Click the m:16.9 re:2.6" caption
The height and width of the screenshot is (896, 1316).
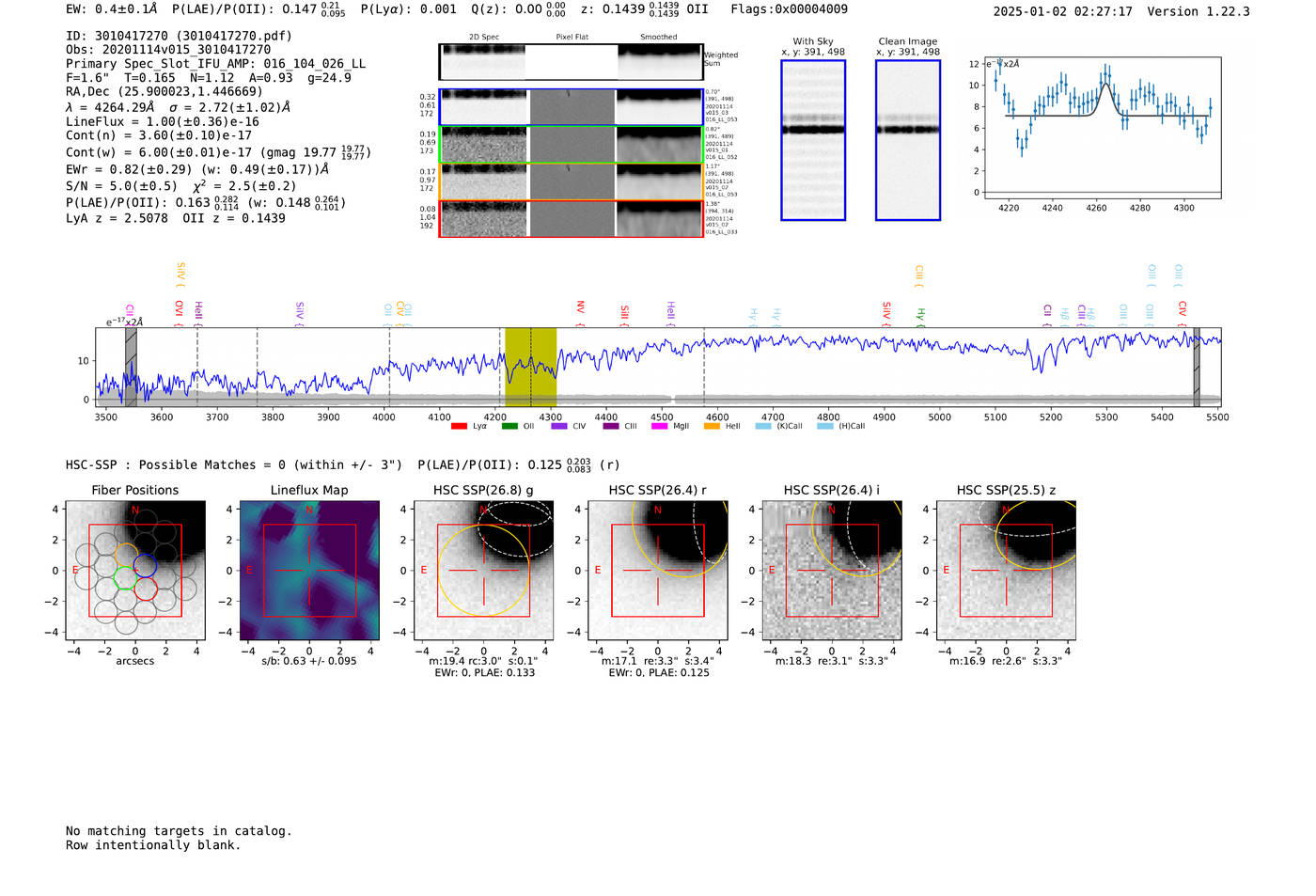point(1006,661)
